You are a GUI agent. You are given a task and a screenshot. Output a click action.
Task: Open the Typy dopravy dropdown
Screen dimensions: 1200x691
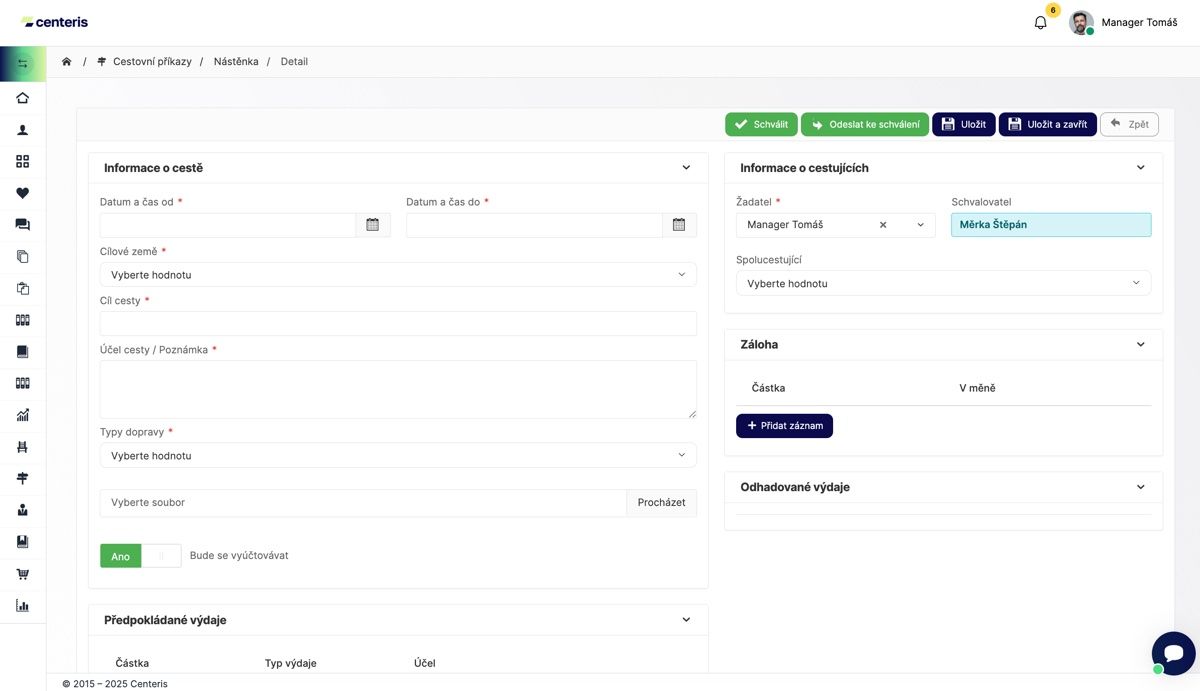tap(398, 455)
